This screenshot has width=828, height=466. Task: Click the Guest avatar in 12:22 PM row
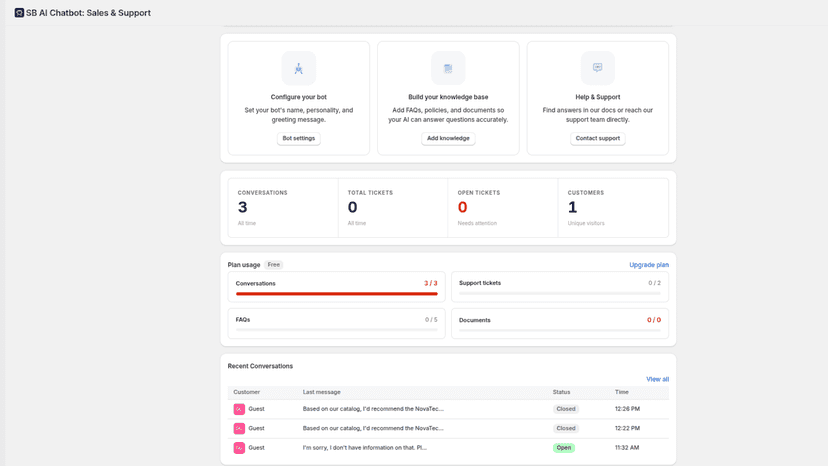(239, 428)
